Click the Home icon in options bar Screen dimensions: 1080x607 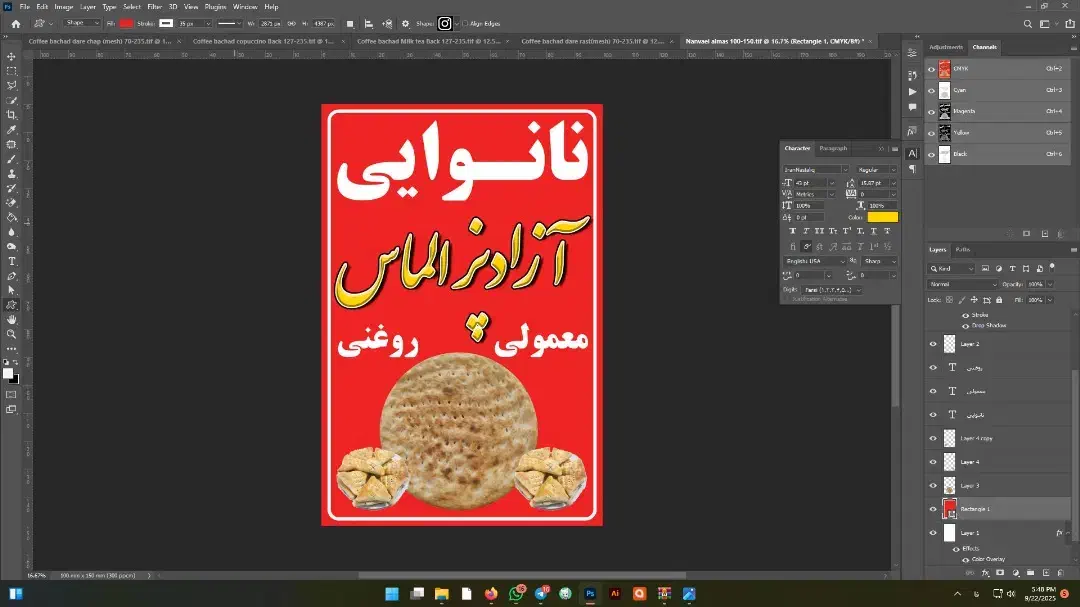[x=15, y=23]
